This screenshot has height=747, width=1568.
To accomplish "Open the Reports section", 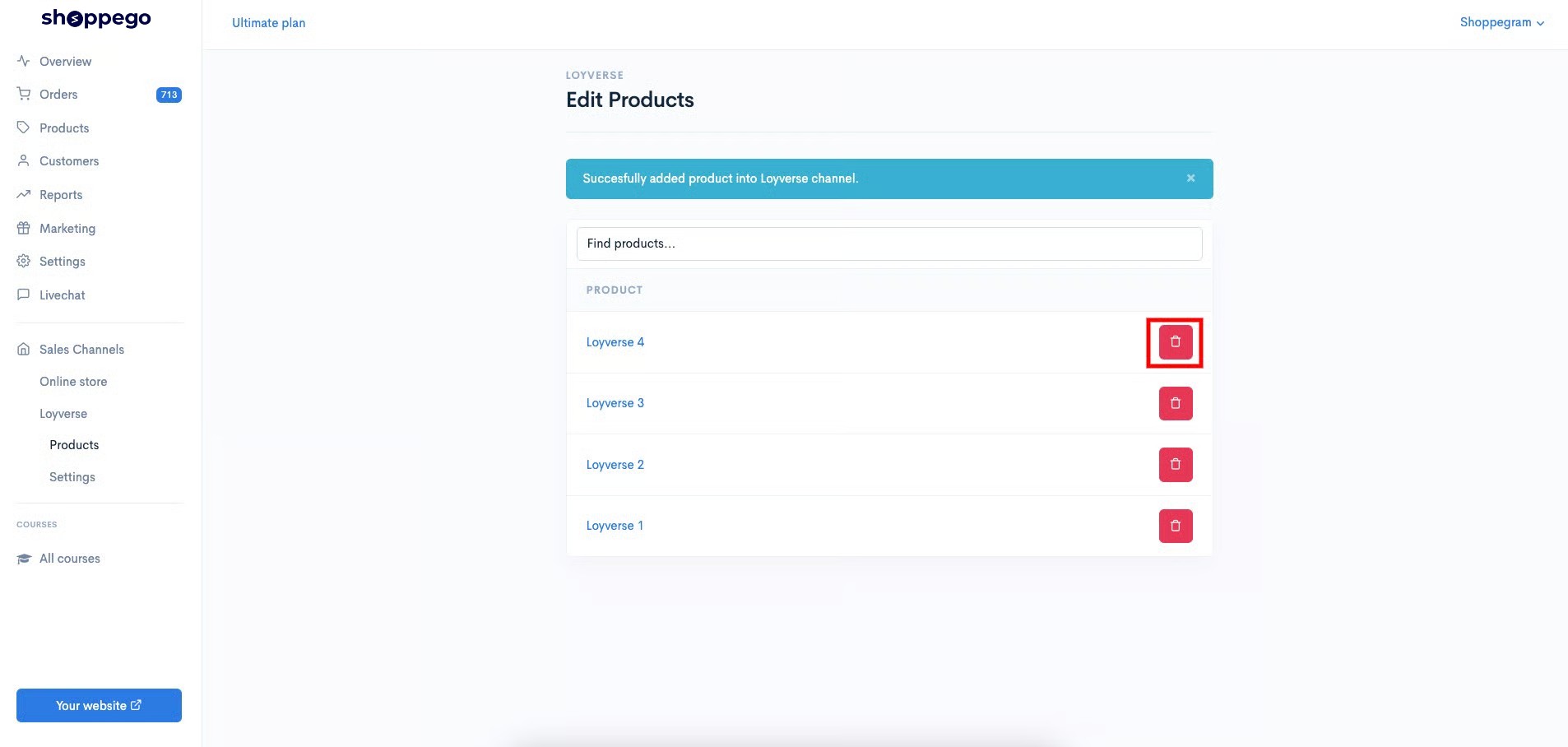I will [61, 195].
